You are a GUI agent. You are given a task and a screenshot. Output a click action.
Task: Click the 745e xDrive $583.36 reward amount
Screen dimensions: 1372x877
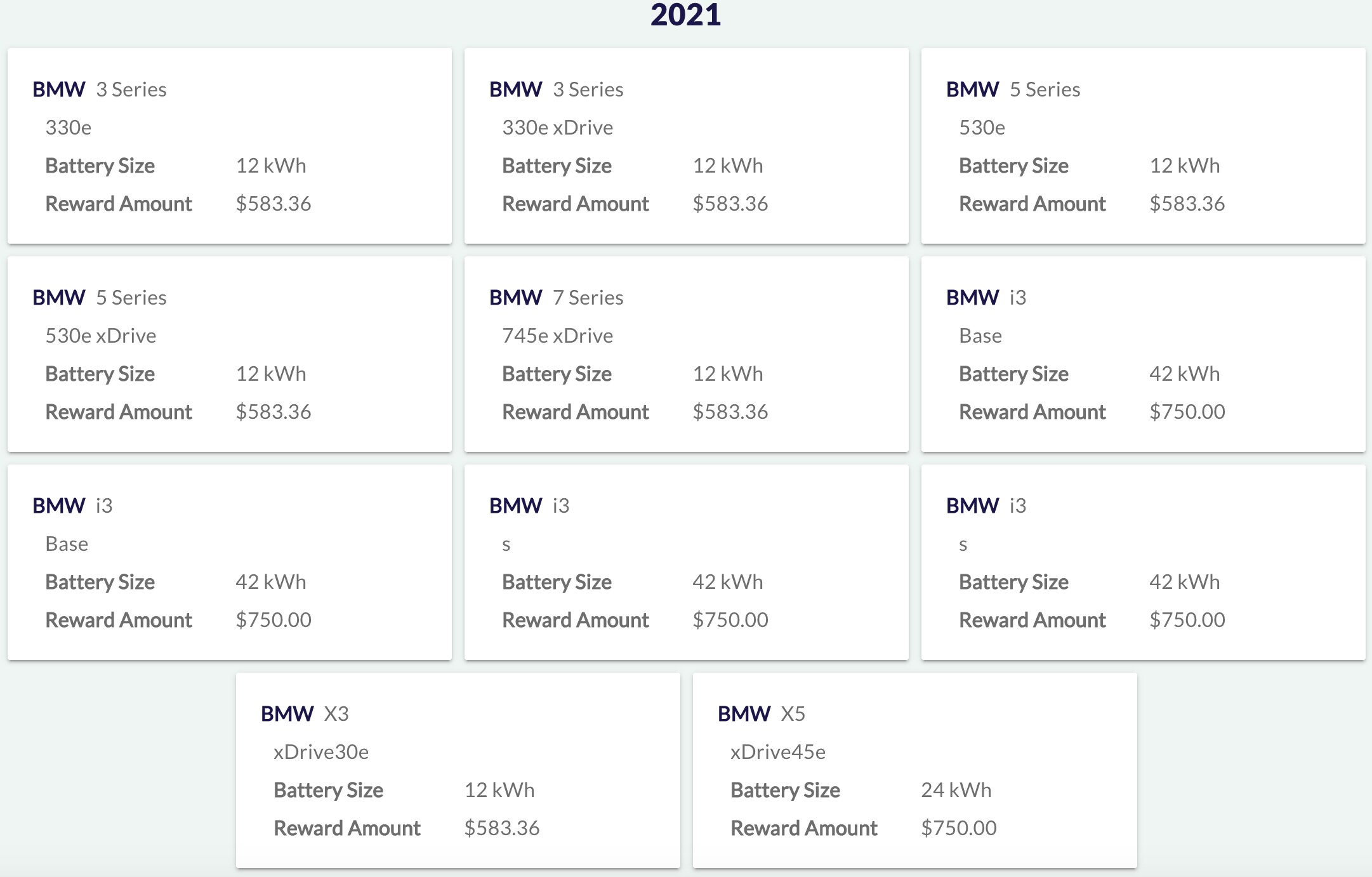point(730,412)
